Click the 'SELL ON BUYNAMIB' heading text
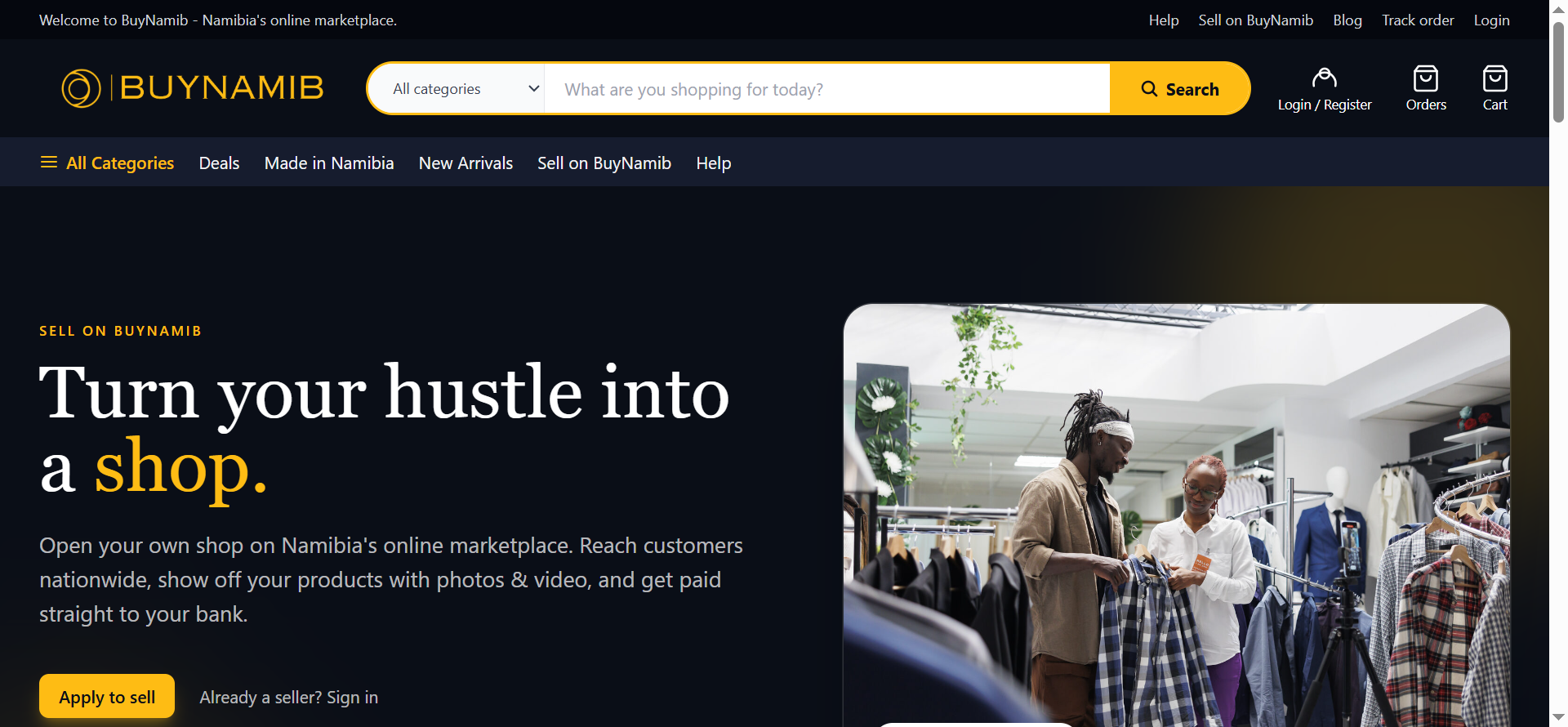Image resolution: width=1568 pixels, height=727 pixels. click(x=121, y=331)
